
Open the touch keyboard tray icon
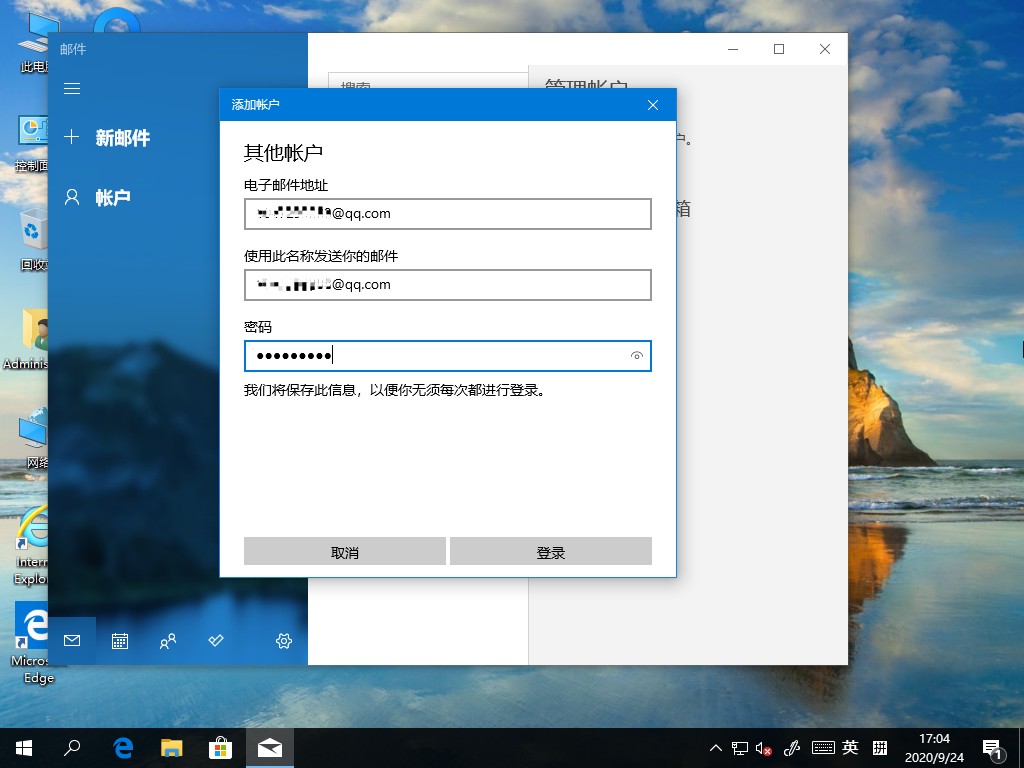(x=824, y=747)
